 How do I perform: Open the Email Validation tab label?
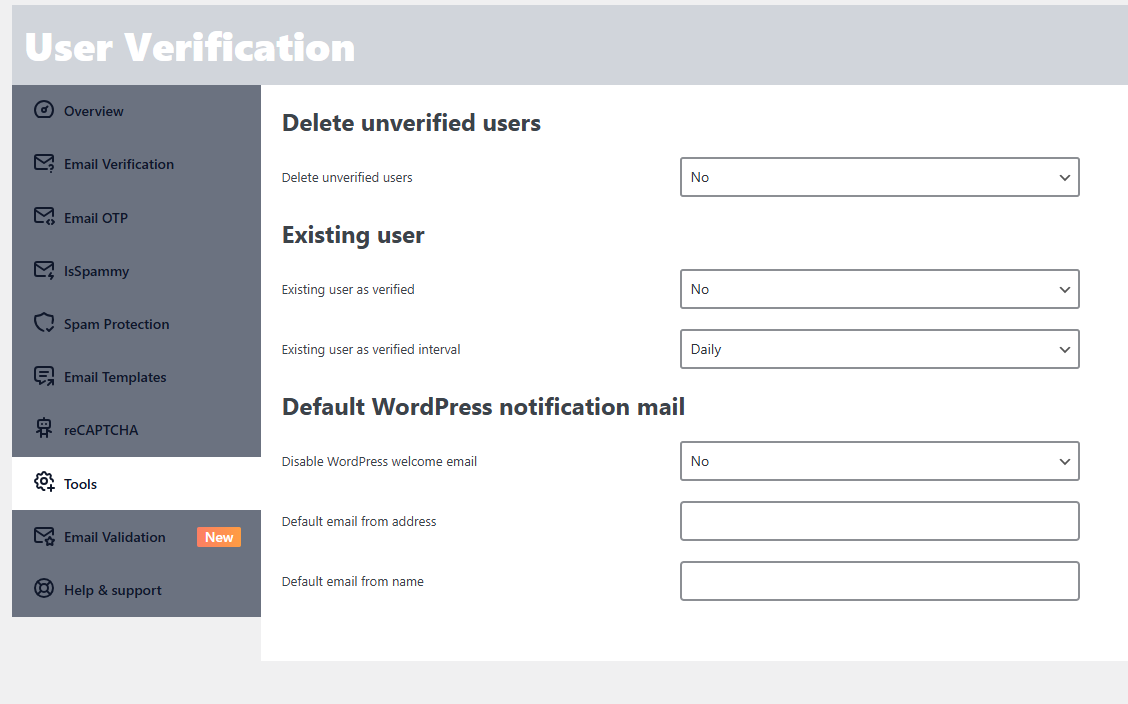tap(114, 537)
